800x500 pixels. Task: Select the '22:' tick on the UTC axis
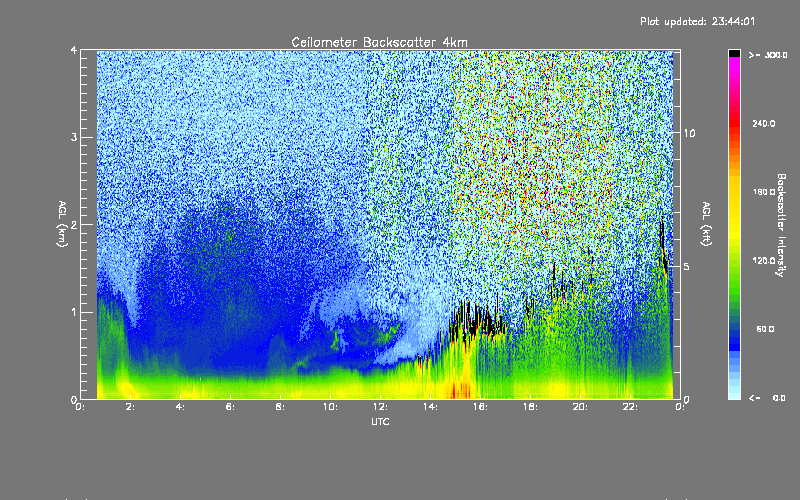pos(630,407)
